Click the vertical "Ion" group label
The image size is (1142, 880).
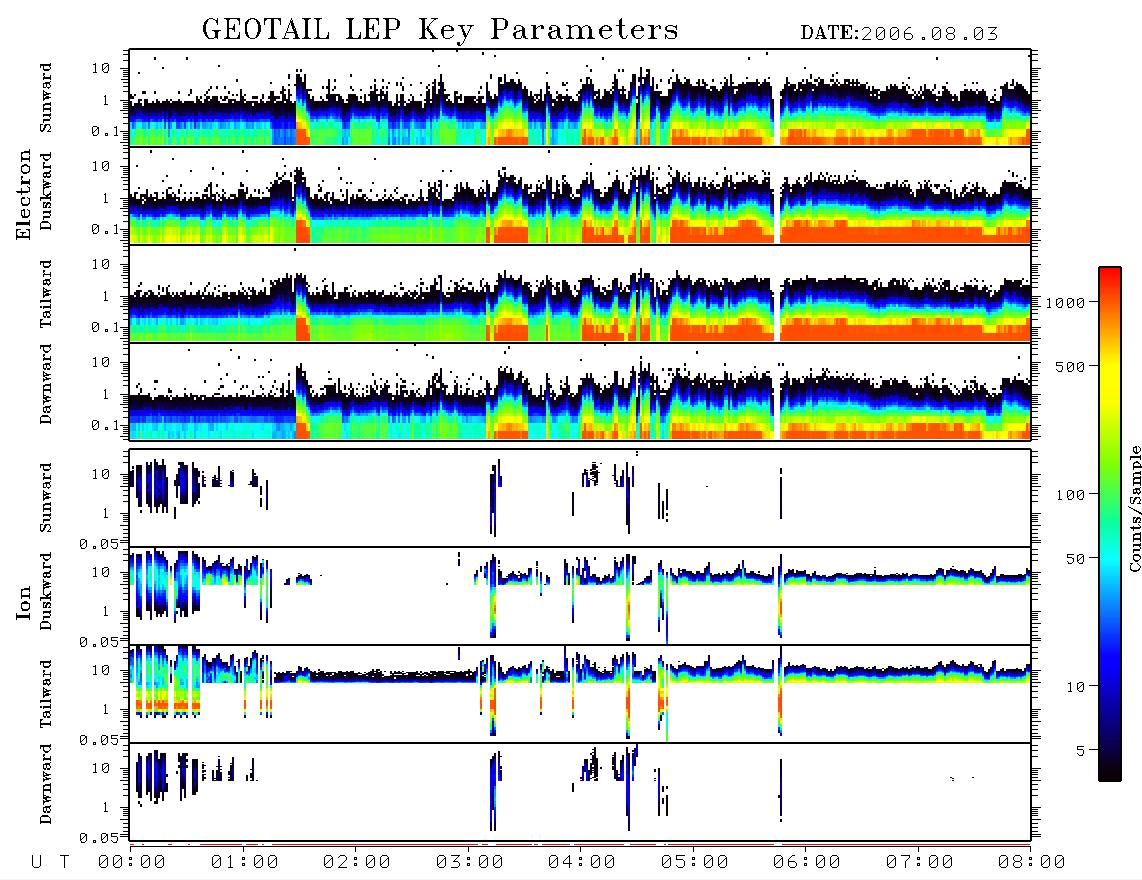[x=24, y=602]
